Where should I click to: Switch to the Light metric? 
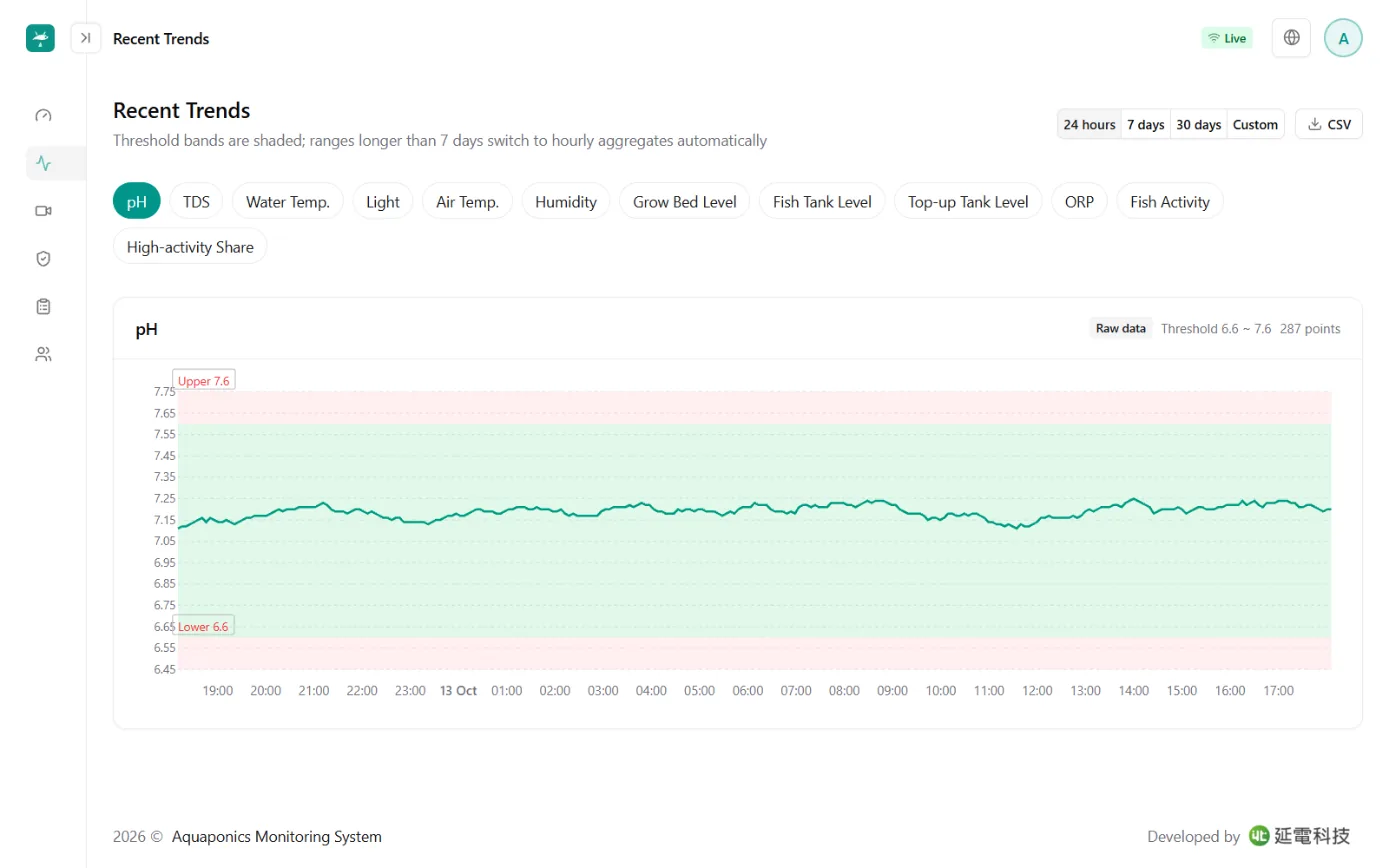(x=383, y=201)
